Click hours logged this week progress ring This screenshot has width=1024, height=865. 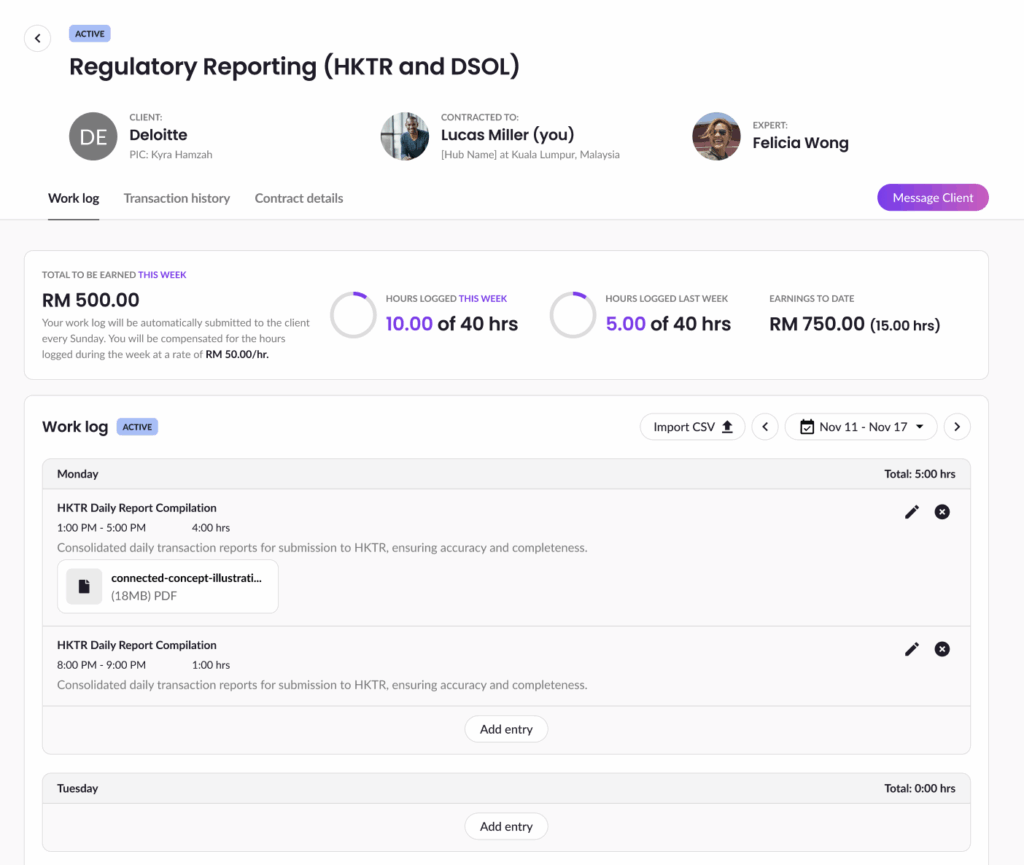pyautogui.click(x=353, y=315)
